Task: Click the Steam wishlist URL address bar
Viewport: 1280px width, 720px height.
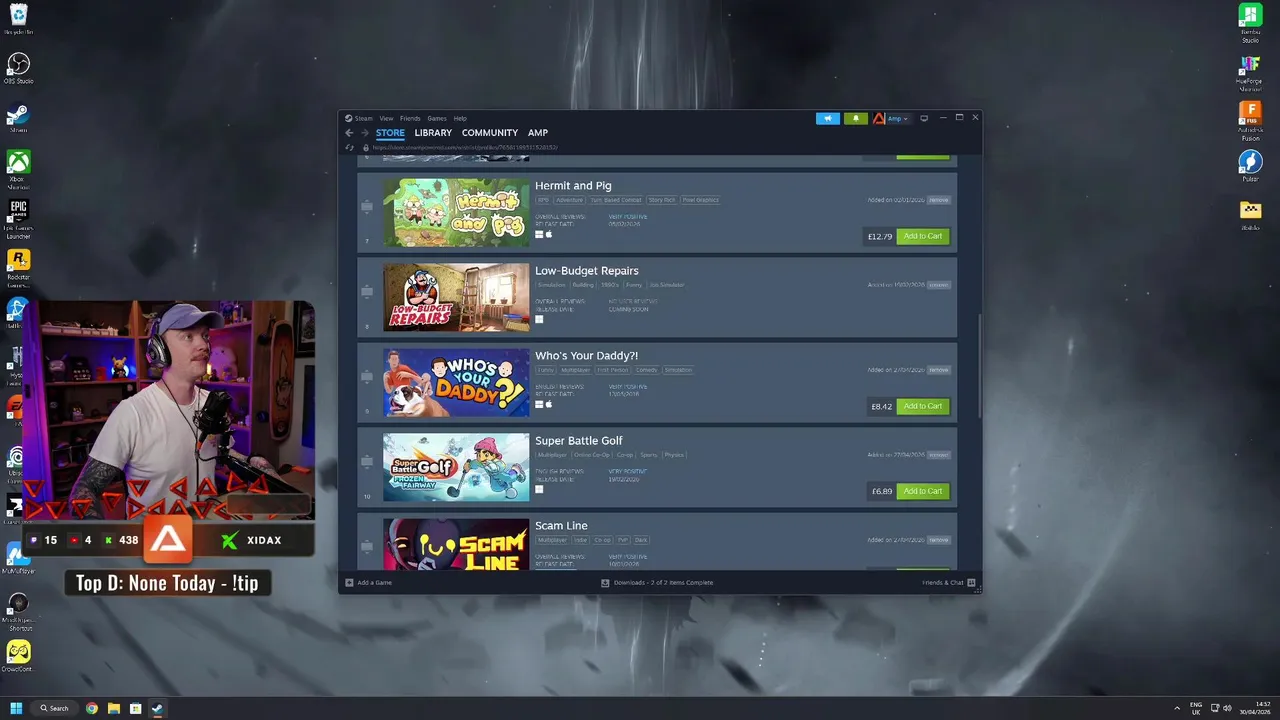Action: (465, 147)
